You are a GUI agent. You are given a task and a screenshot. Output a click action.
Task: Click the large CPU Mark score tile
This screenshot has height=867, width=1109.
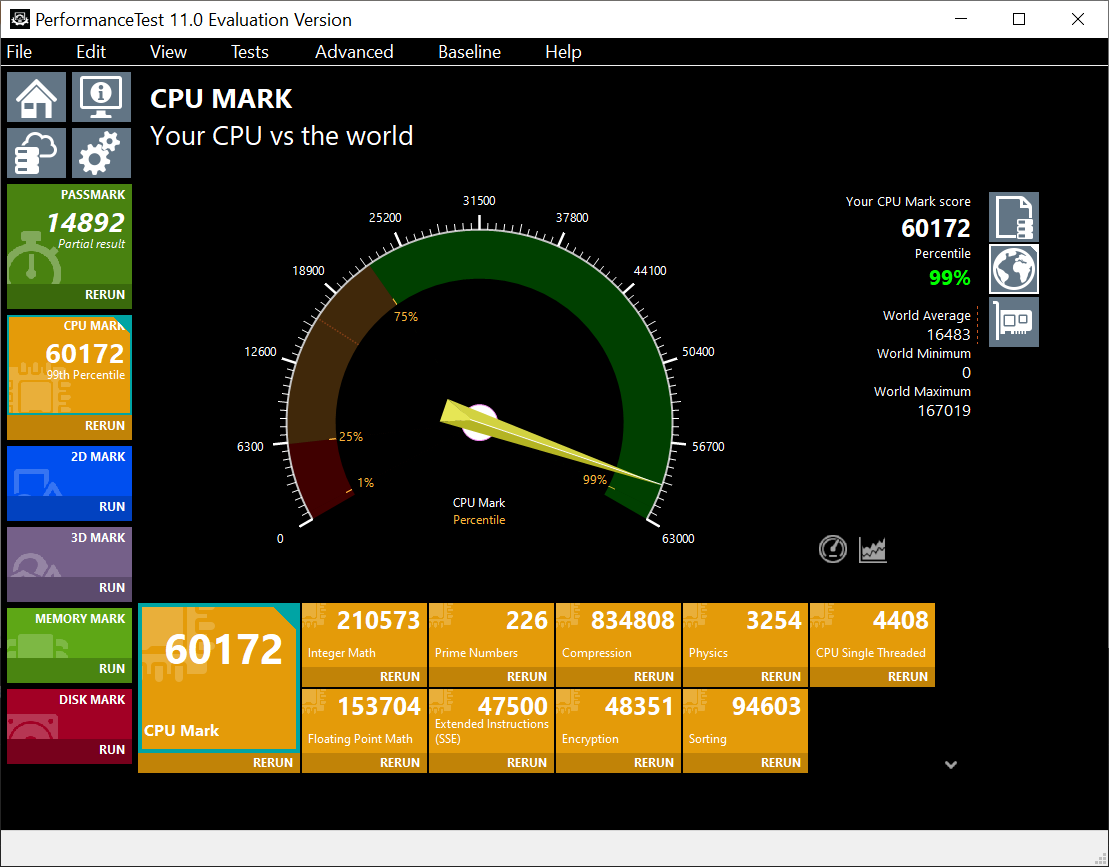[x=218, y=677]
